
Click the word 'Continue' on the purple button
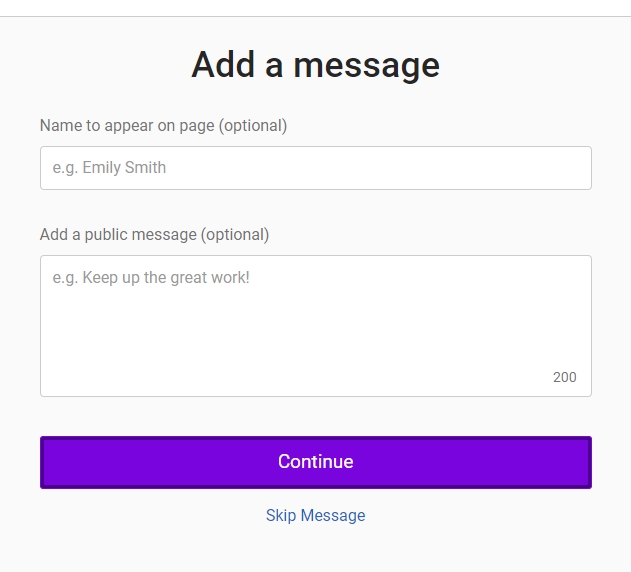(x=315, y=462)
